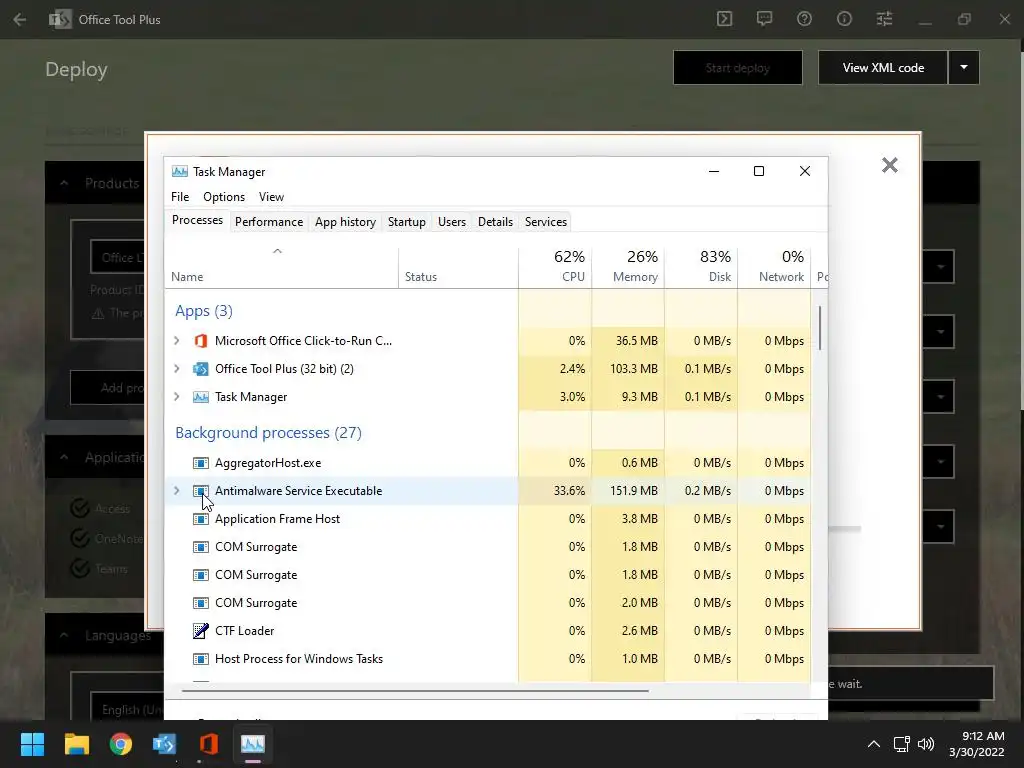1024x768 pixels.
Task: Click the help question mark icon
Action: pos(804,19)
